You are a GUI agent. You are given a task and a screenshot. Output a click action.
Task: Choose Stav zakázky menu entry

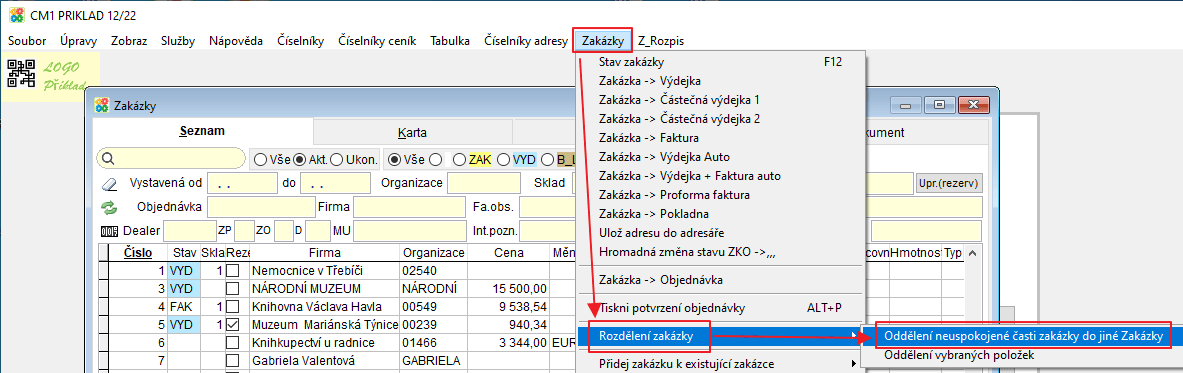[x=721, y=62]
